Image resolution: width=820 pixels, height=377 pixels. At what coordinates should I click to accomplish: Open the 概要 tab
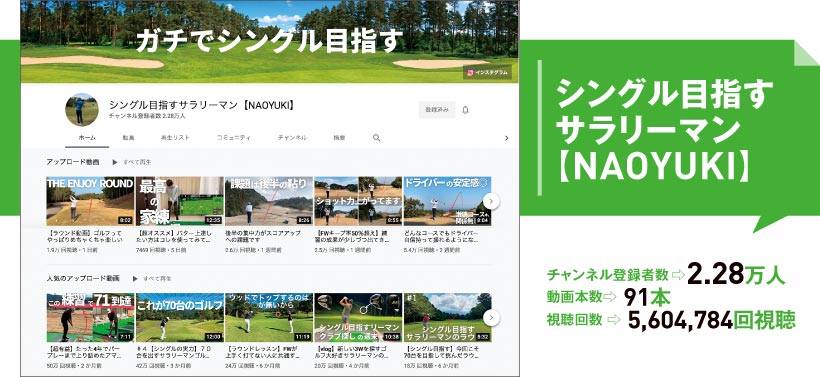(x=339, y=138)
